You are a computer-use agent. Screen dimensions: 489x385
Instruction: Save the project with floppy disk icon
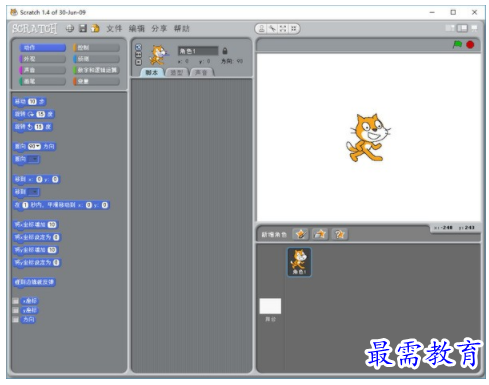click(83, 29)
